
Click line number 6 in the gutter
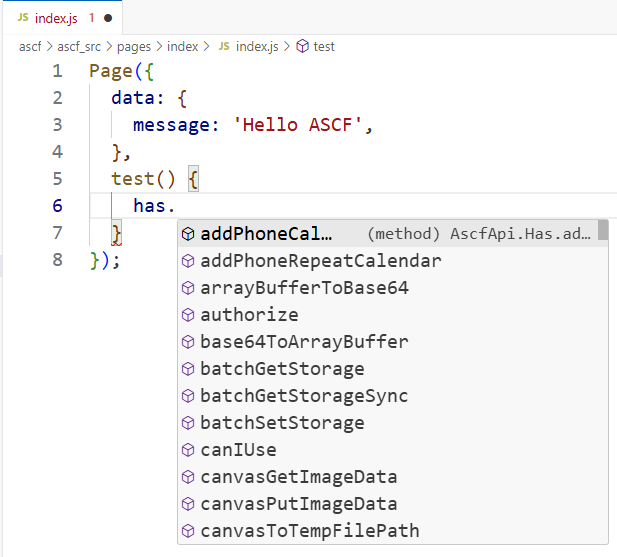(x=57, y=206)
